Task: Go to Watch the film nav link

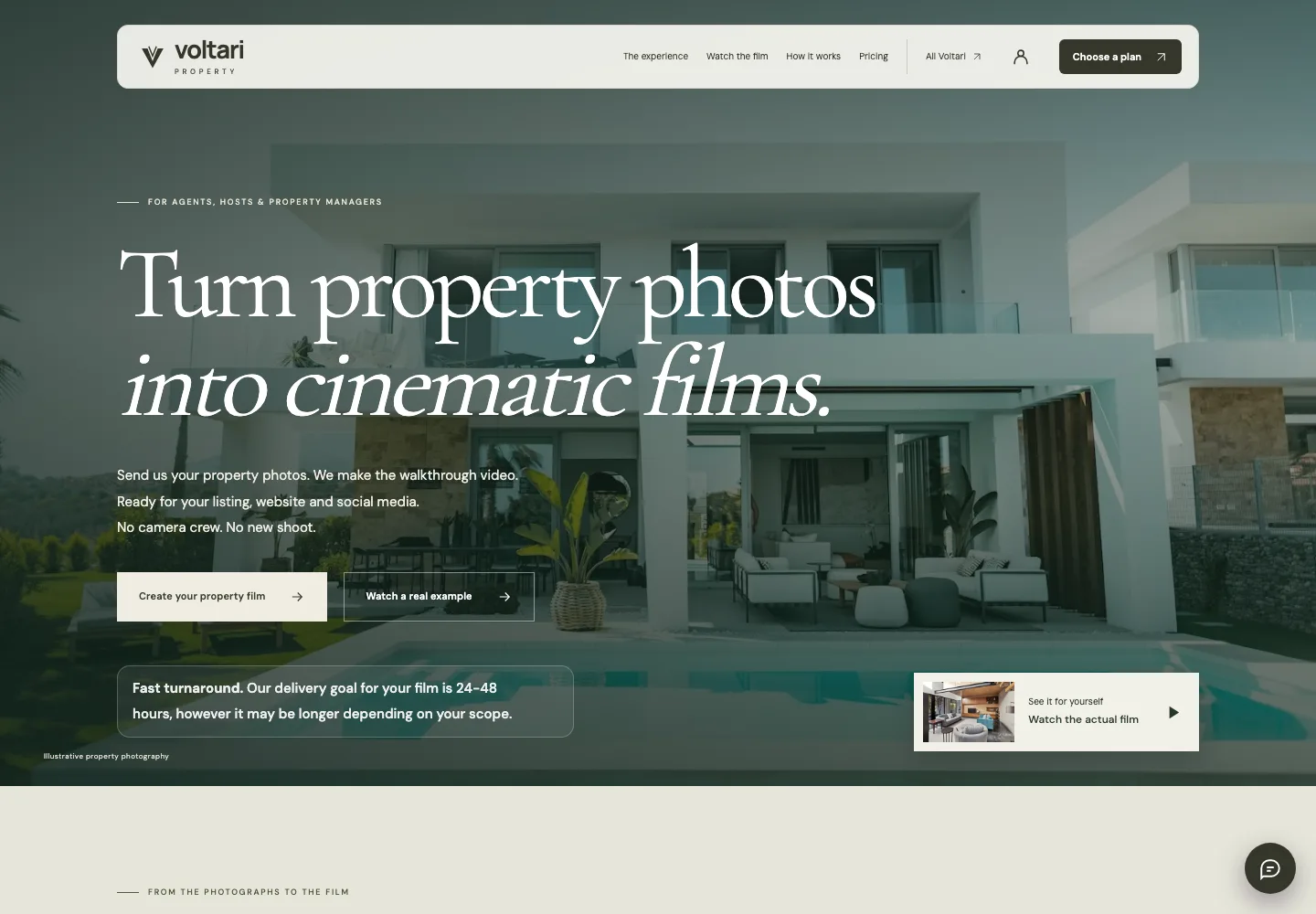Action: tap(737, 57)
